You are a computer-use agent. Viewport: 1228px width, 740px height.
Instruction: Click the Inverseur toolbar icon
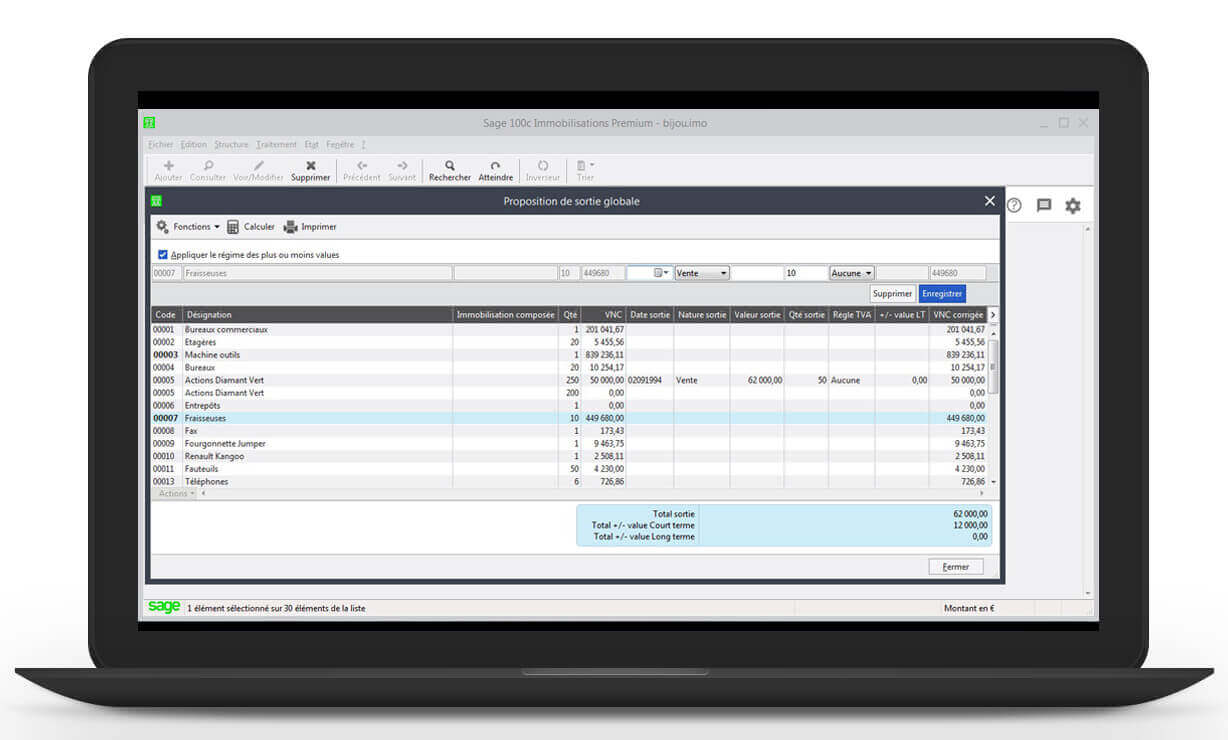click(x=543, y=166)
